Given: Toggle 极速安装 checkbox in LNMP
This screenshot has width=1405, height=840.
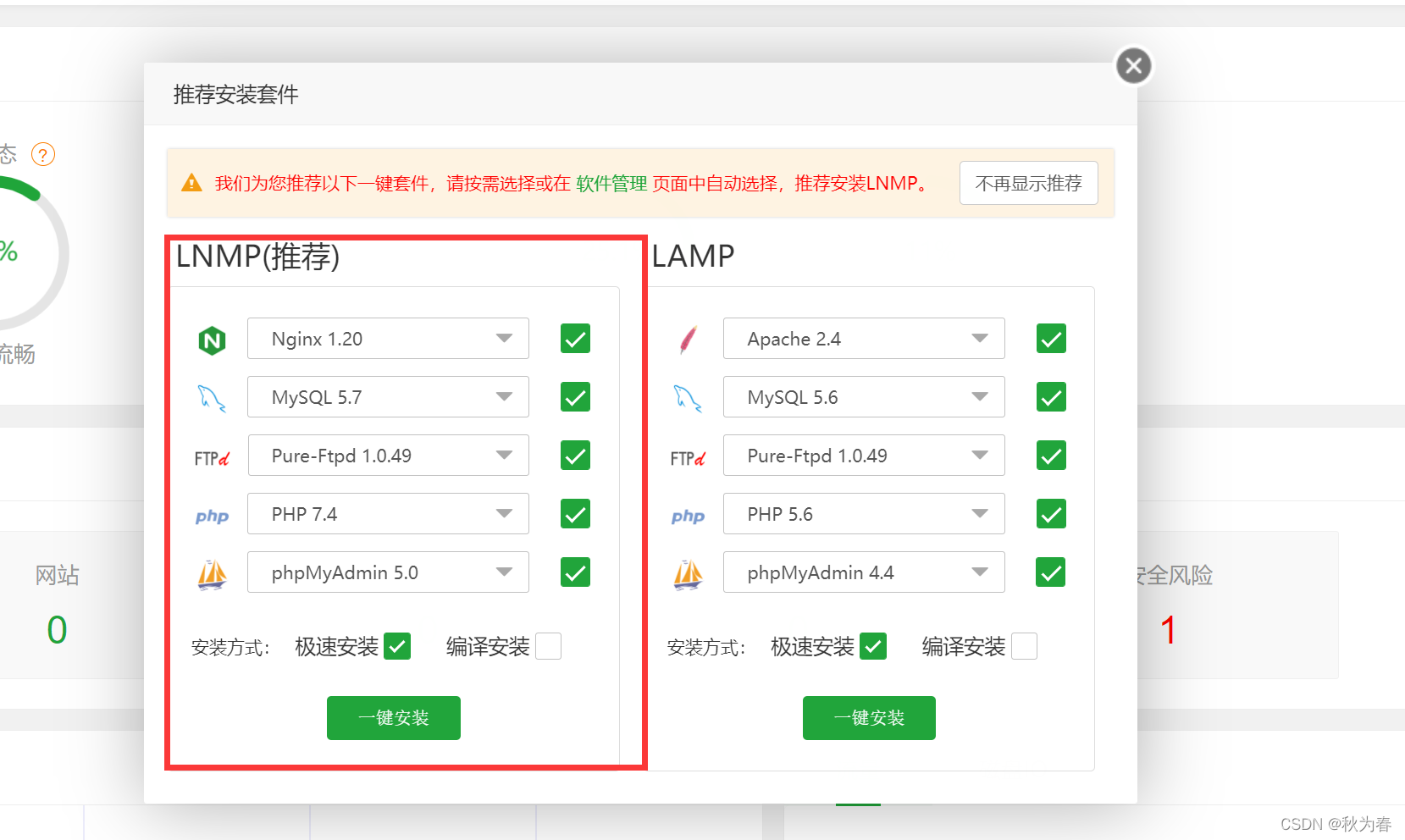Looking at the screenshot, I should click(x=397, y=646).
